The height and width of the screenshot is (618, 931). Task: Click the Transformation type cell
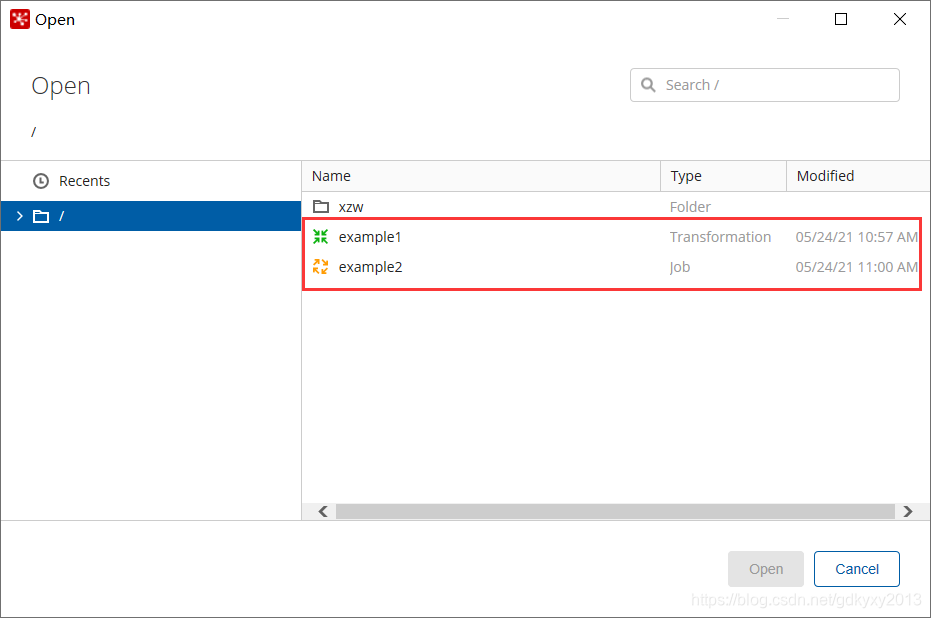pos(720,237)
